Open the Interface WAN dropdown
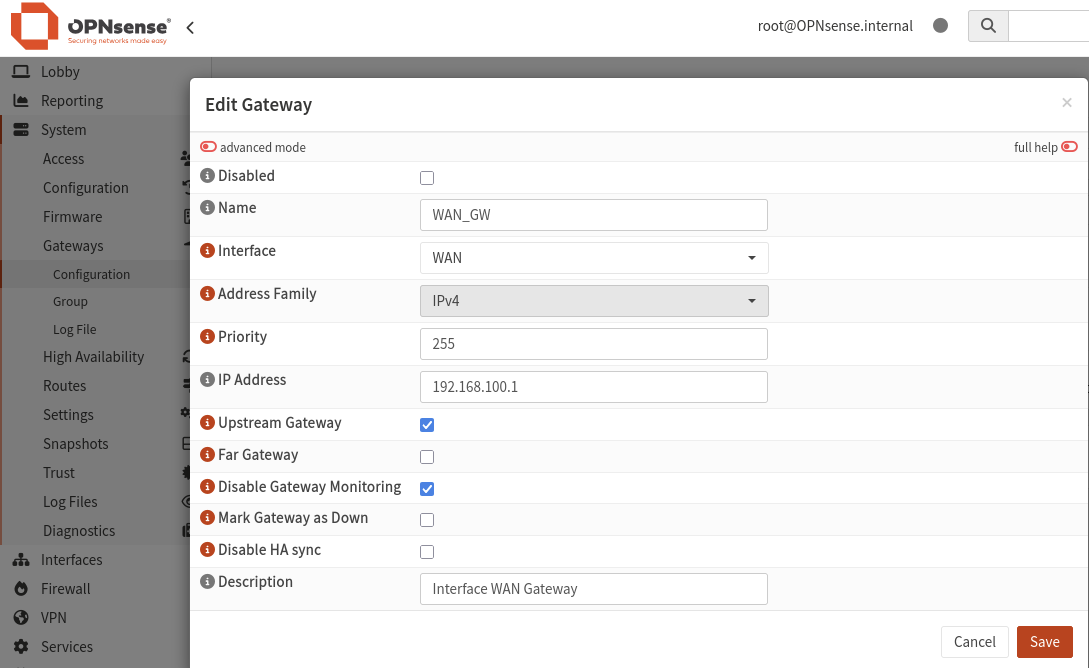The image size is (1089, 668). (594, 258)
